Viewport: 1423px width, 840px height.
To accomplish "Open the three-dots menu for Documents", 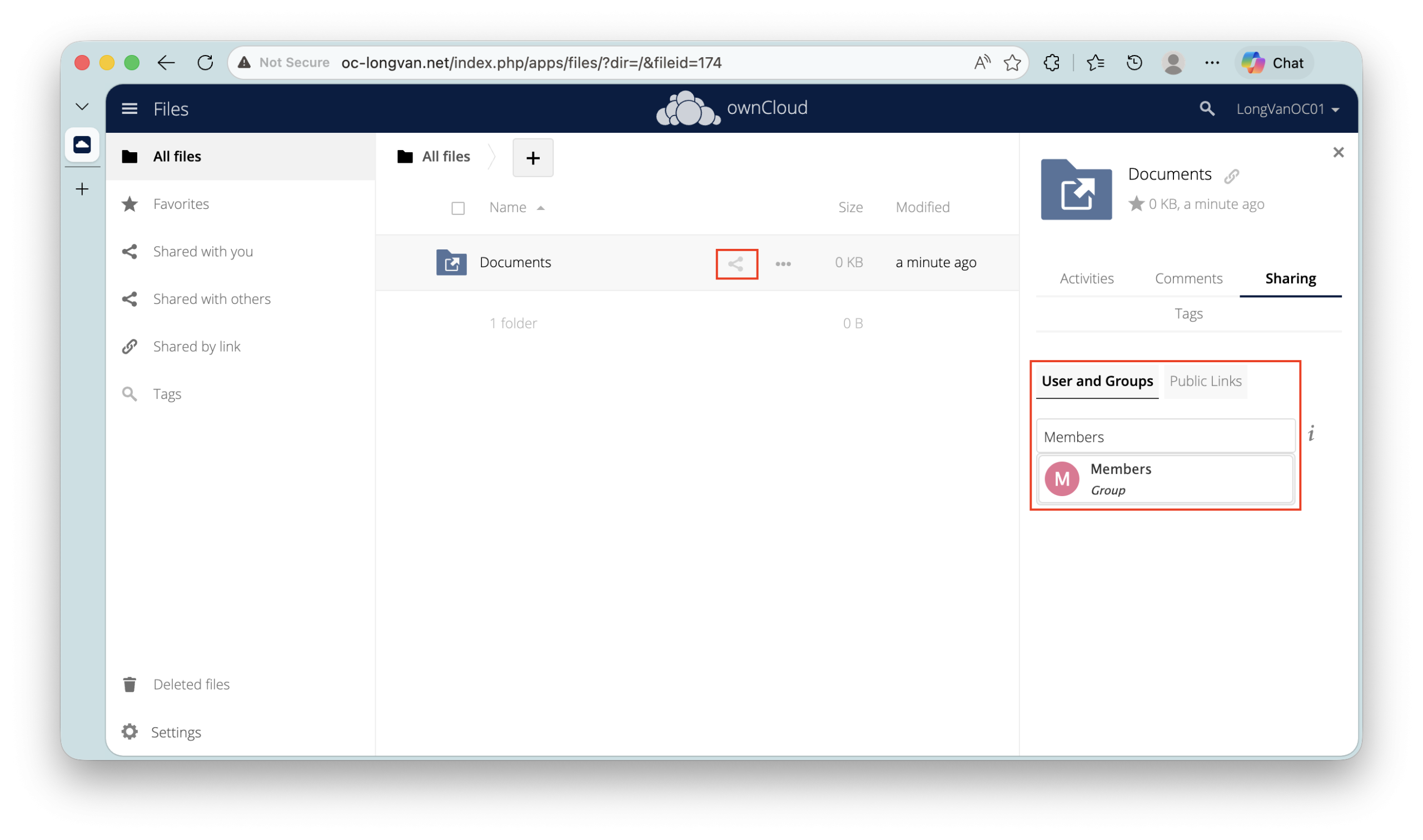I will [783, 264].
